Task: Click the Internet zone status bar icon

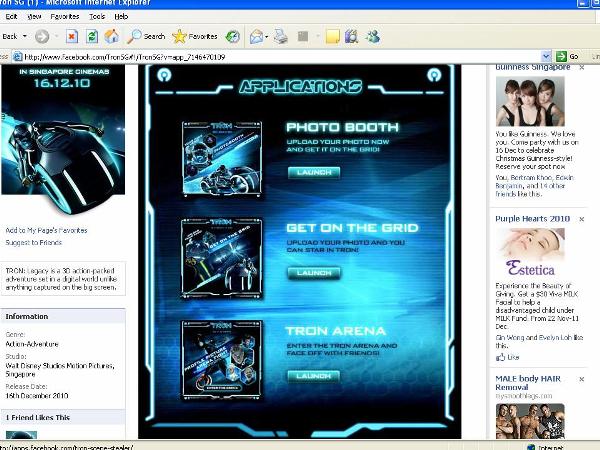Action: pos(531,447)
